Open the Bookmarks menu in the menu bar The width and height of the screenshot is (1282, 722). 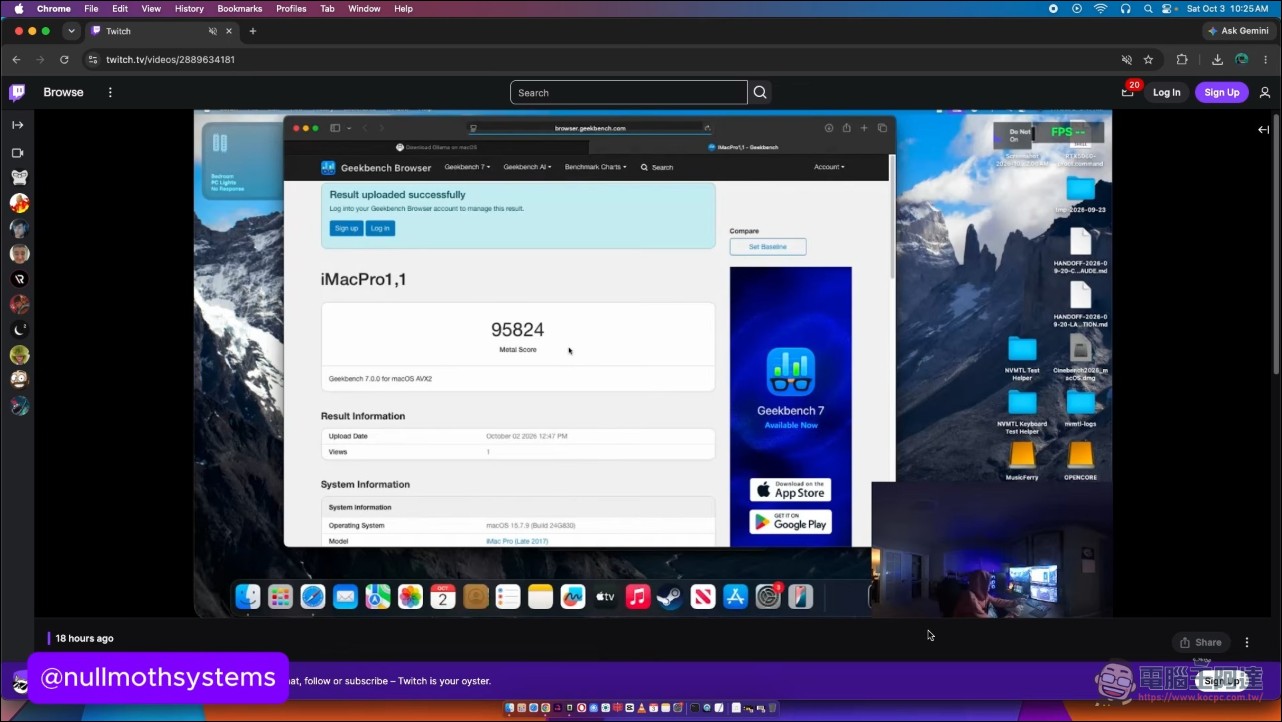[240, 9]
